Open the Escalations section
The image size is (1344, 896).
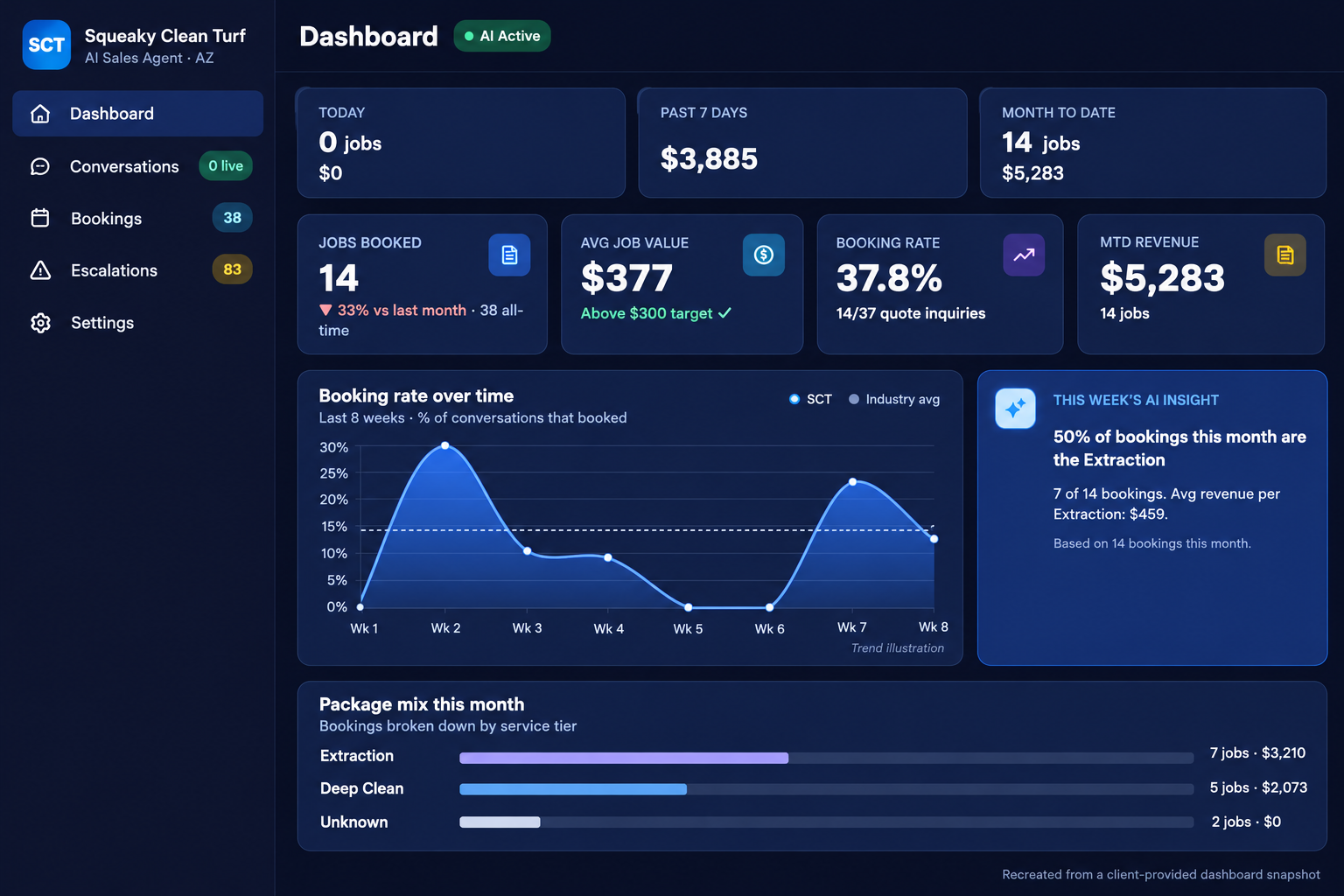click(137, 270)
